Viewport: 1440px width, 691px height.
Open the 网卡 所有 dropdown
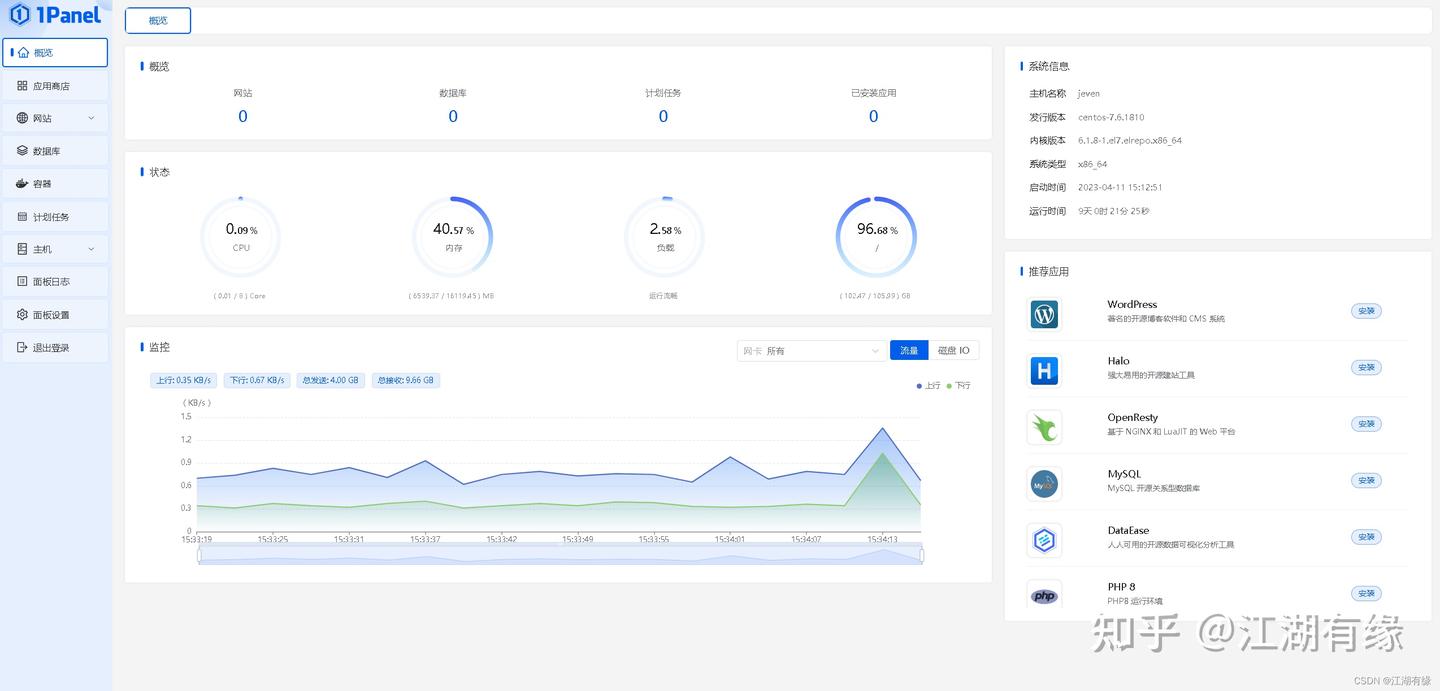810,351
